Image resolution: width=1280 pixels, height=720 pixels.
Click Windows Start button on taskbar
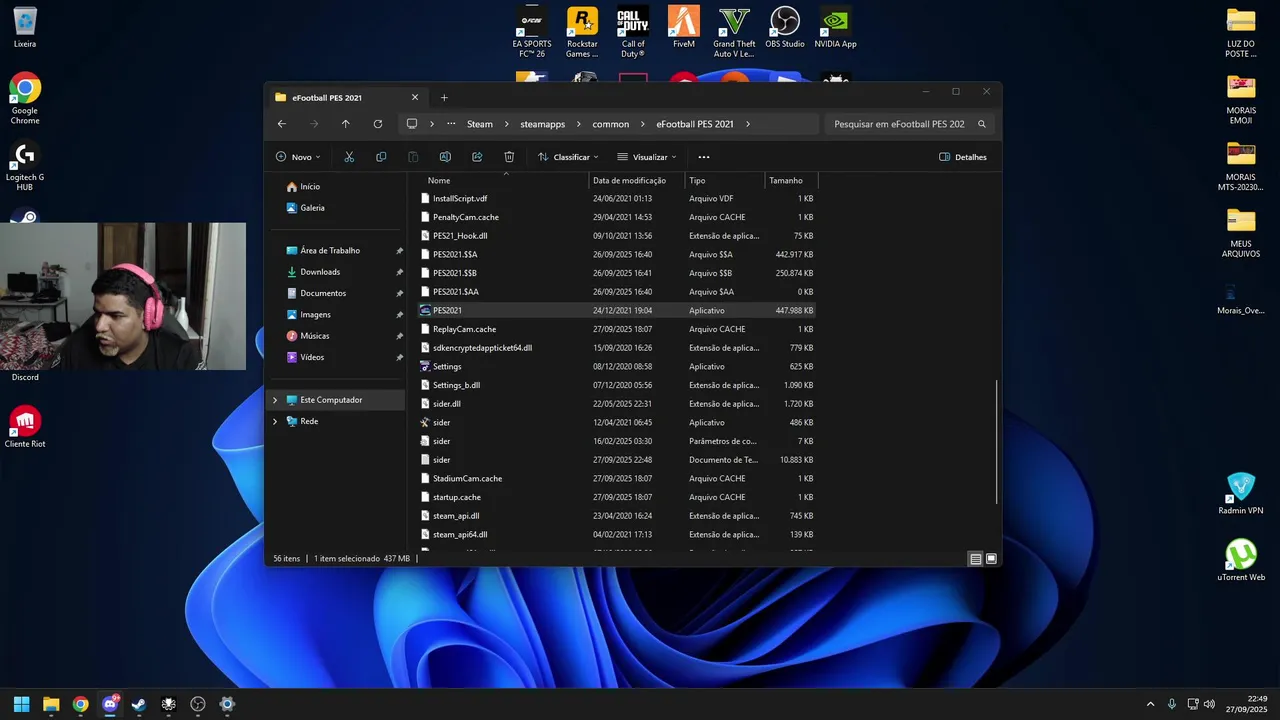click(21, 704)
